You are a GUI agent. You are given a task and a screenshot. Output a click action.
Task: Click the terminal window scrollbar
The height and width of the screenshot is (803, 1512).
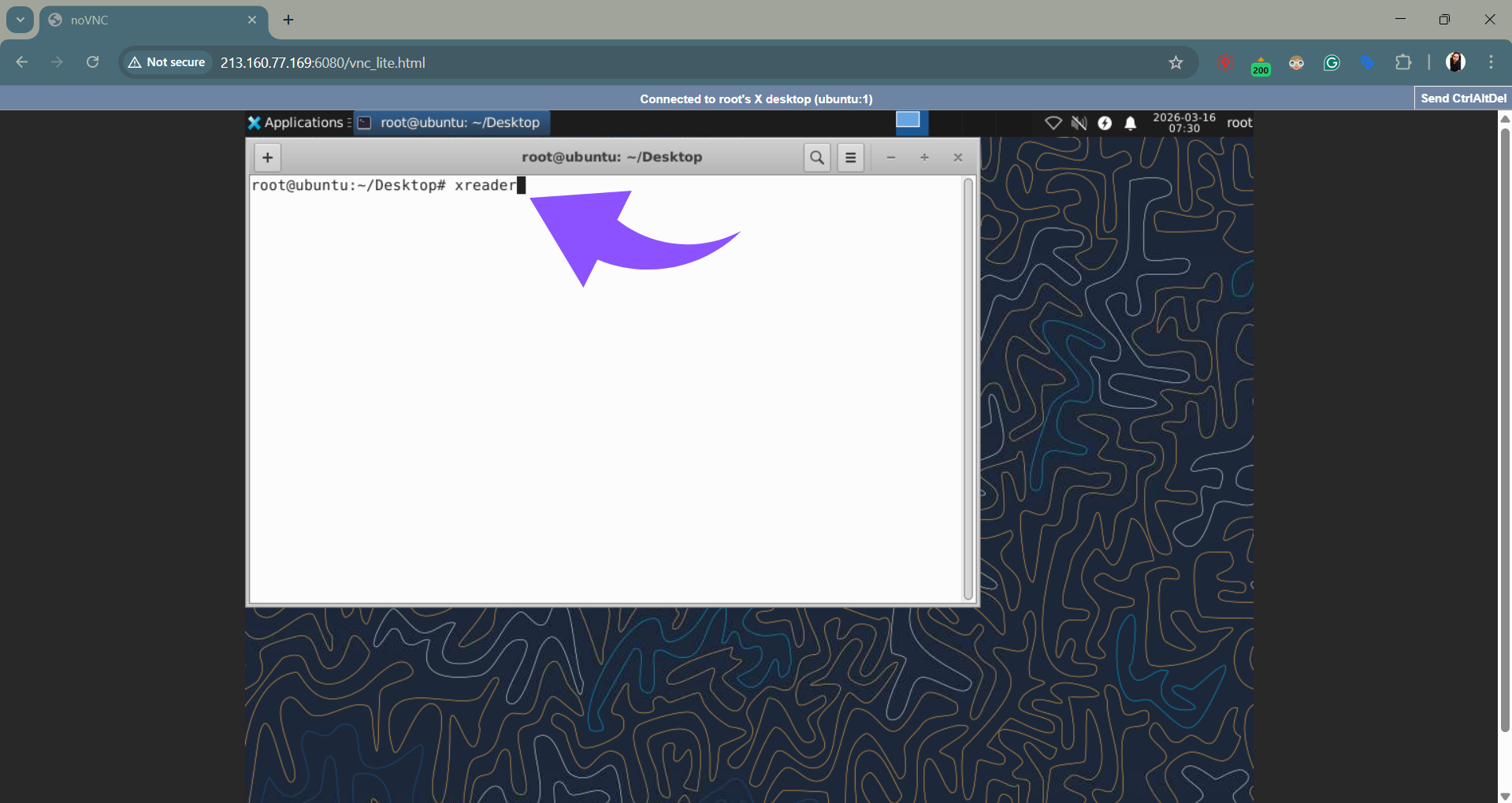tap(968, 386)
